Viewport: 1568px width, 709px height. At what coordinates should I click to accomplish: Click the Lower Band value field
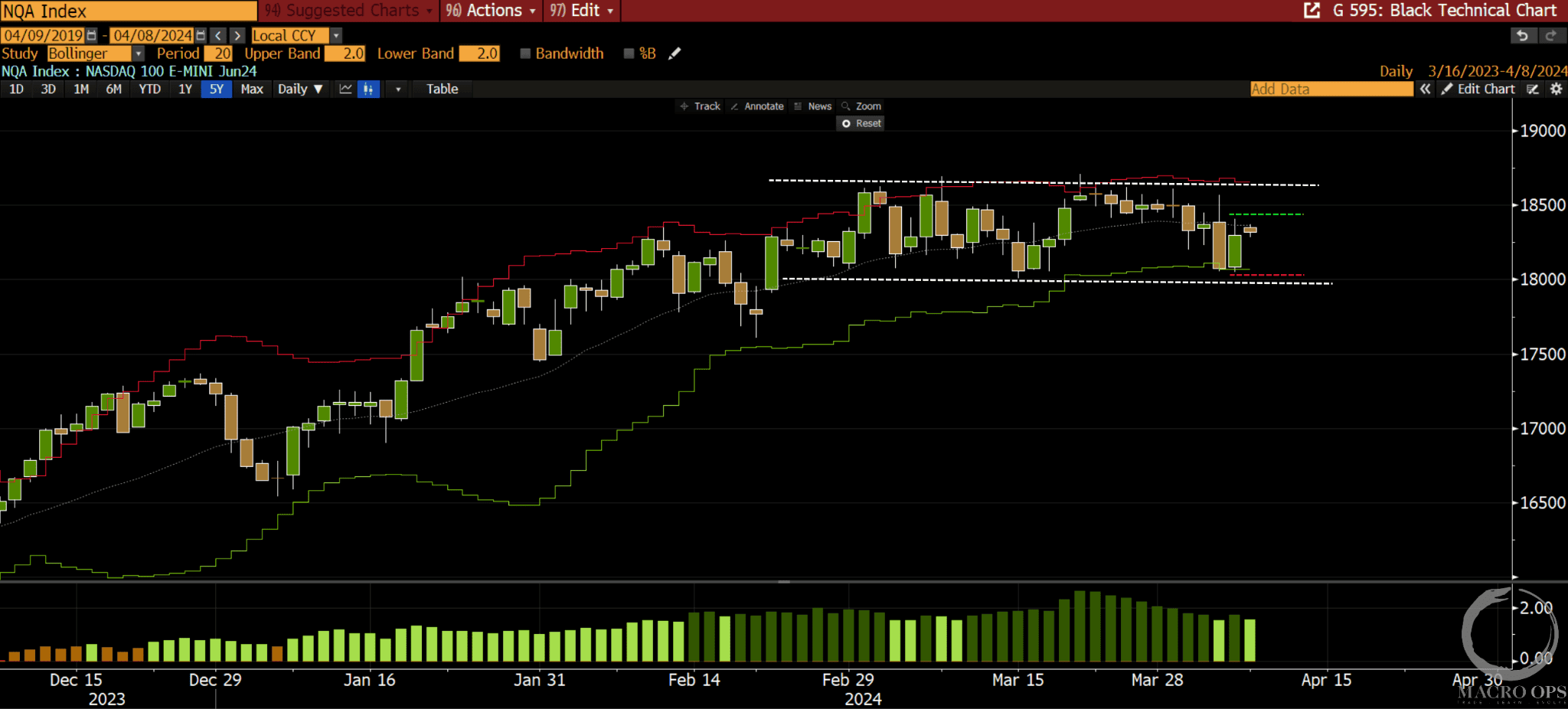(x=479, y=54)
